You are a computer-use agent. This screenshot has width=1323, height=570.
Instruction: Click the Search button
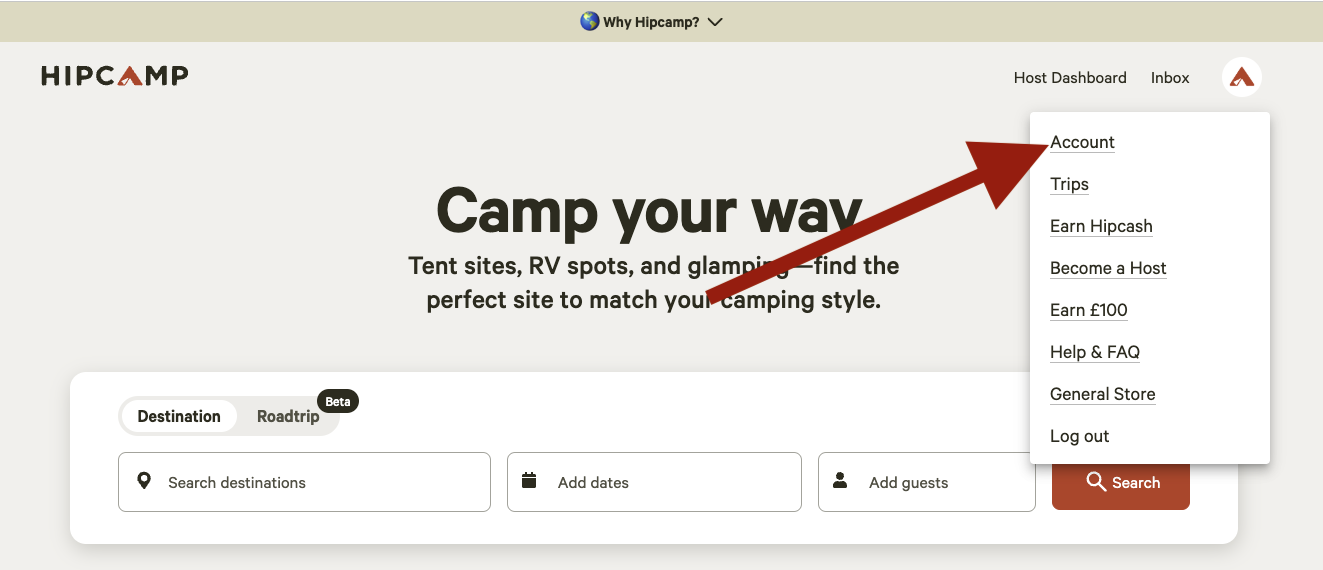point(1121,482)
